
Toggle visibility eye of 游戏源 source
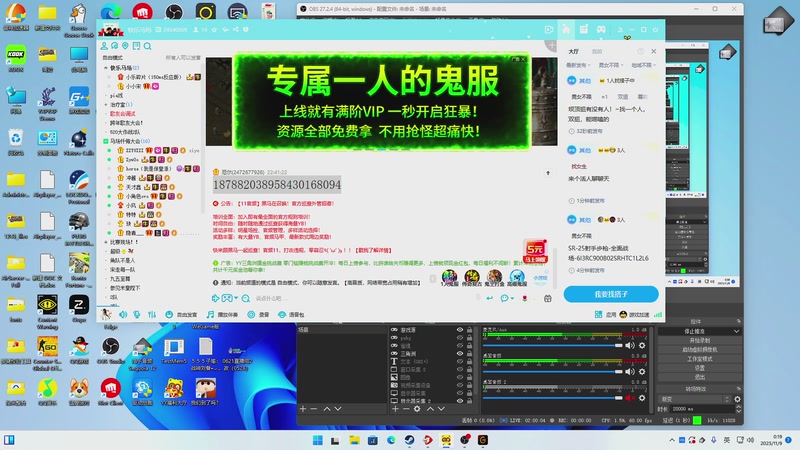(460, 330)
